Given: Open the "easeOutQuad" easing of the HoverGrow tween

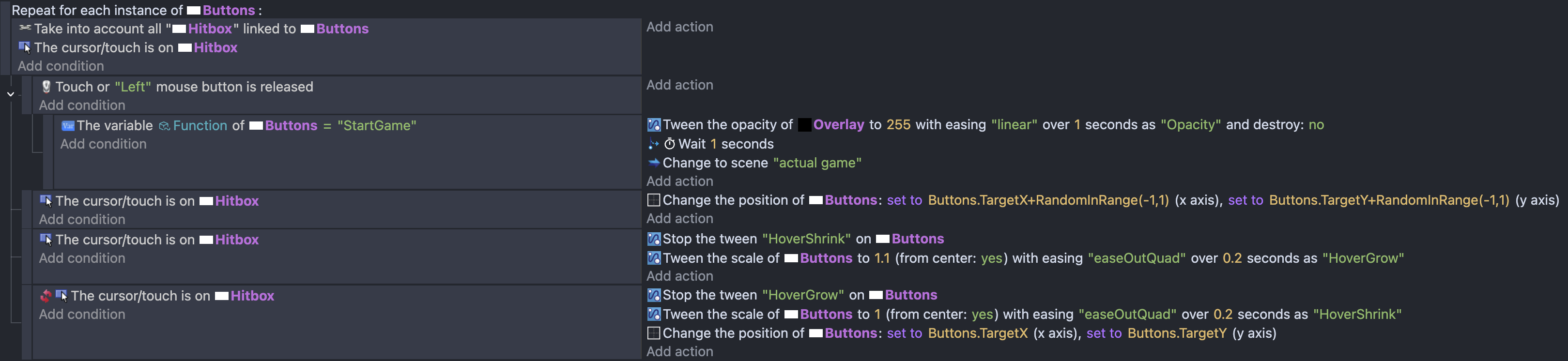Looking at the screenshot, I should (x=1137, y=258).
